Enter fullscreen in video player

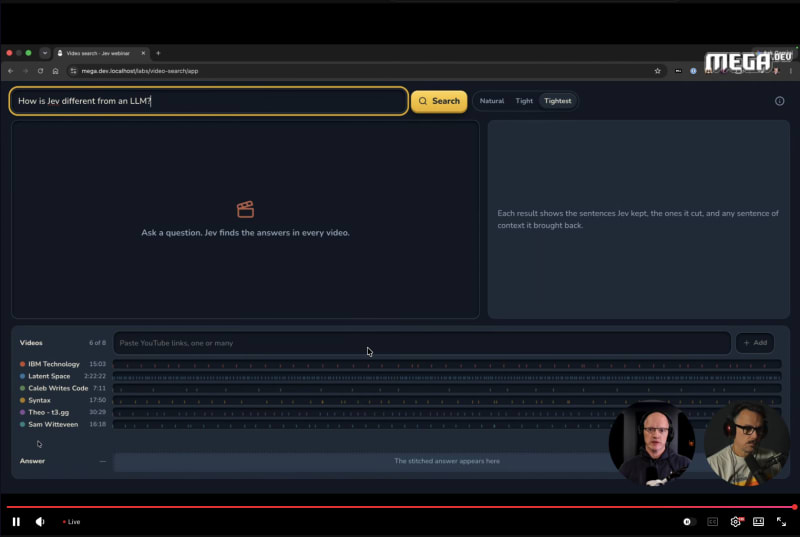[781, 522]
